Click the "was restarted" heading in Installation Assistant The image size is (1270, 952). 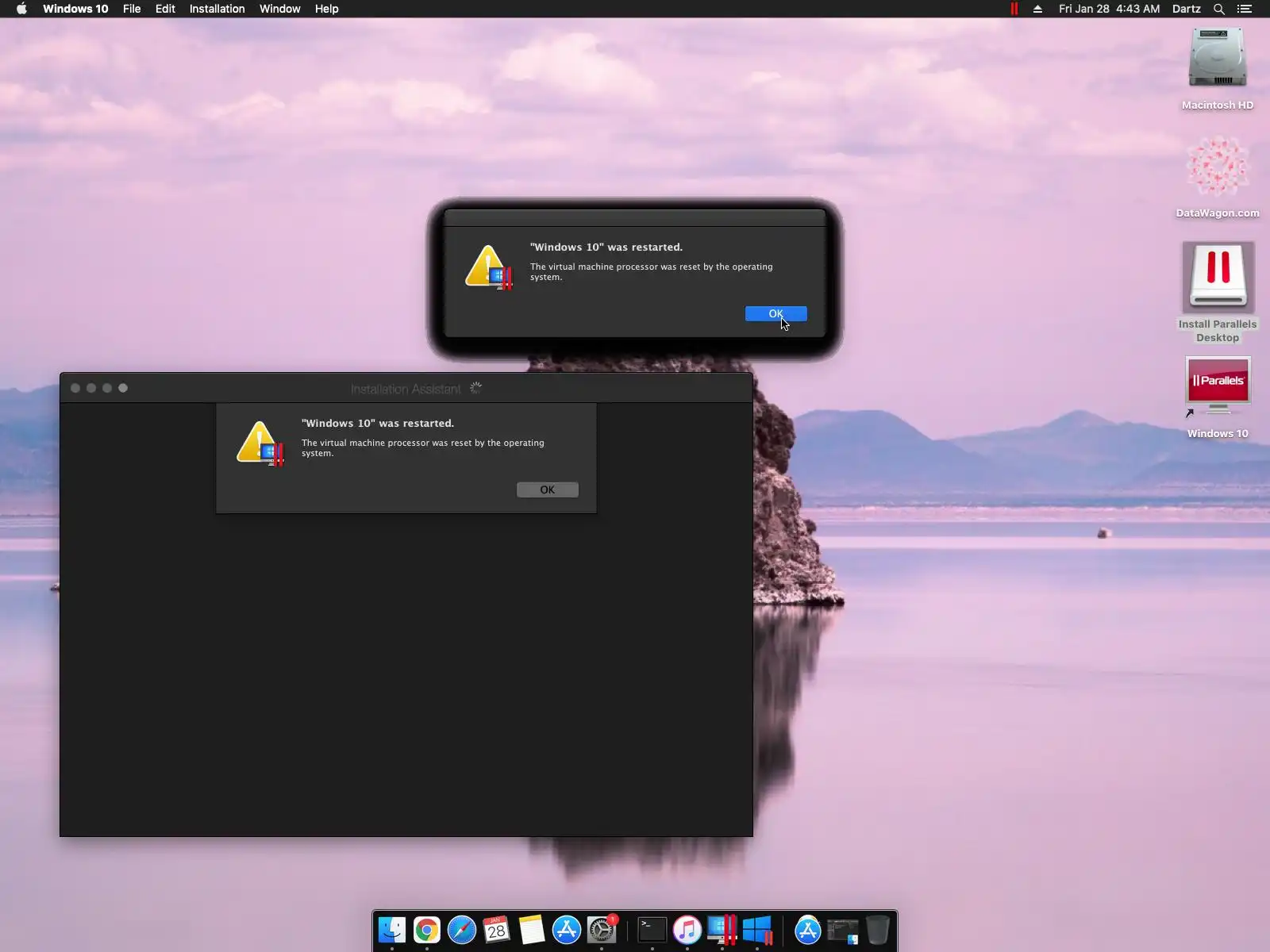[378, 424]
